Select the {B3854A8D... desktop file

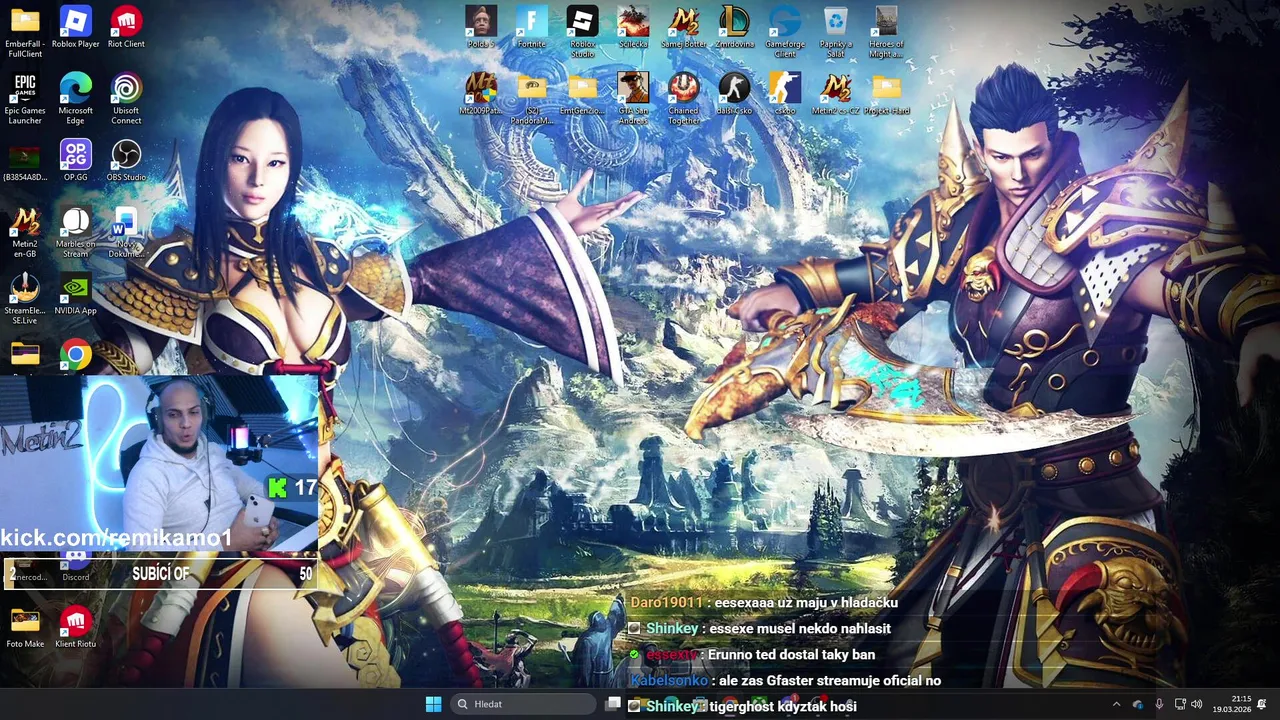point(25,162)
